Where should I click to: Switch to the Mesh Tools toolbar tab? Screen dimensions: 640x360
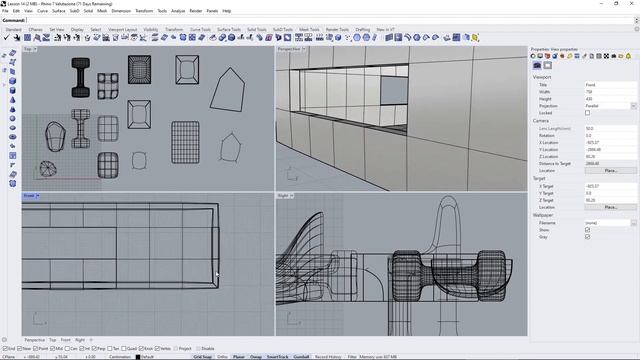[309, 29]
